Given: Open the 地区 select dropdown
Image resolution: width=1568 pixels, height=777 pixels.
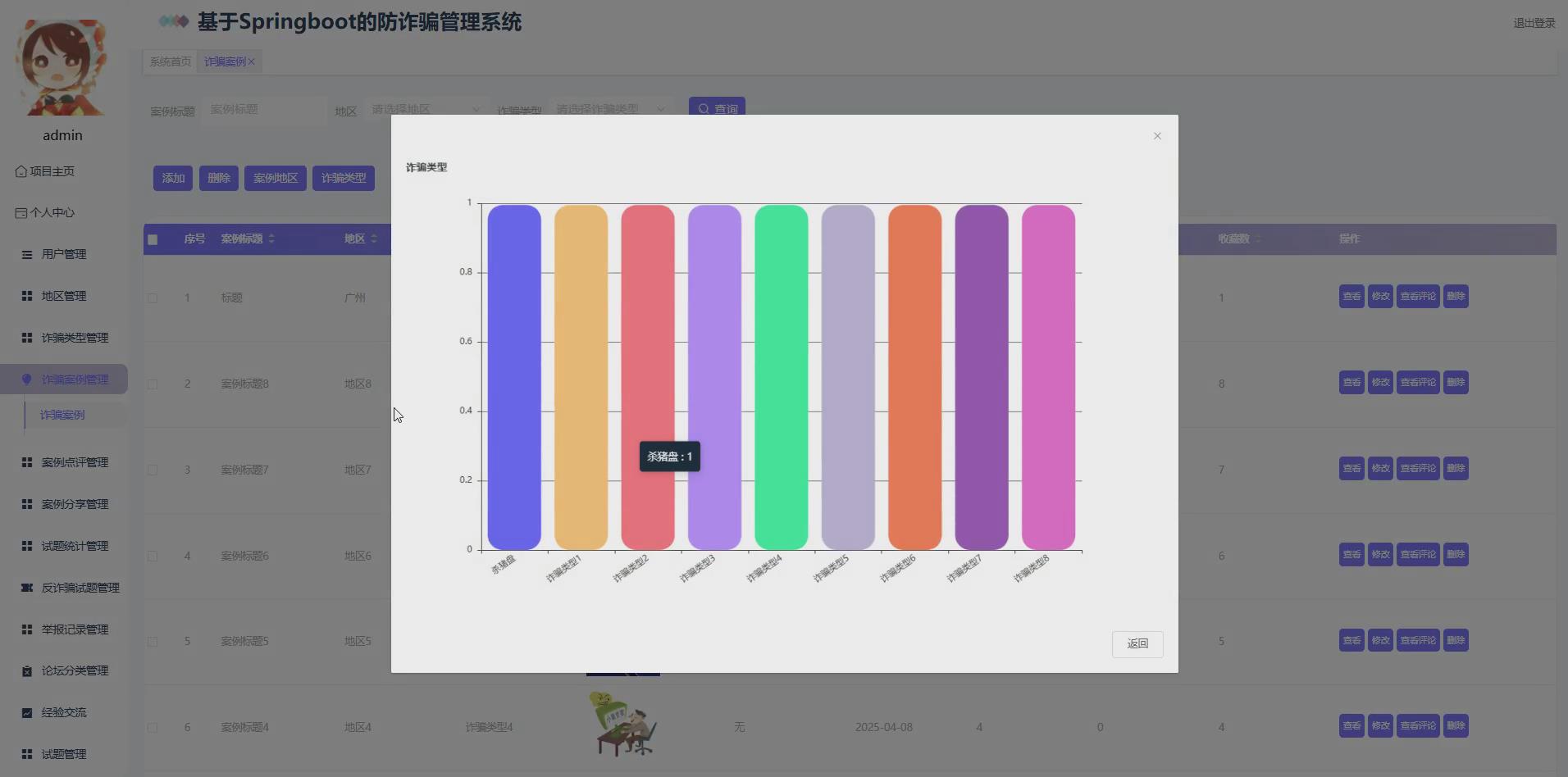Looking at the screenshot, I should pos(426,108).
